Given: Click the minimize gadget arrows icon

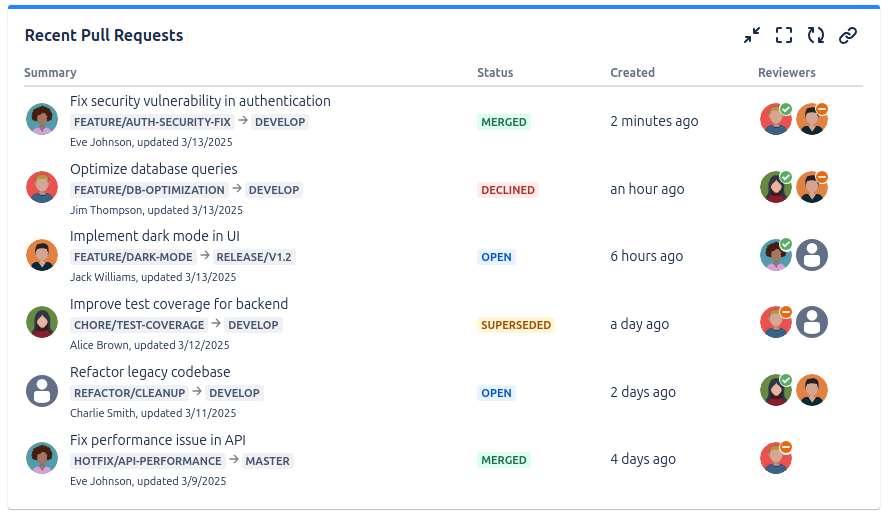Looking at the screenshot, I should [752, 36].
